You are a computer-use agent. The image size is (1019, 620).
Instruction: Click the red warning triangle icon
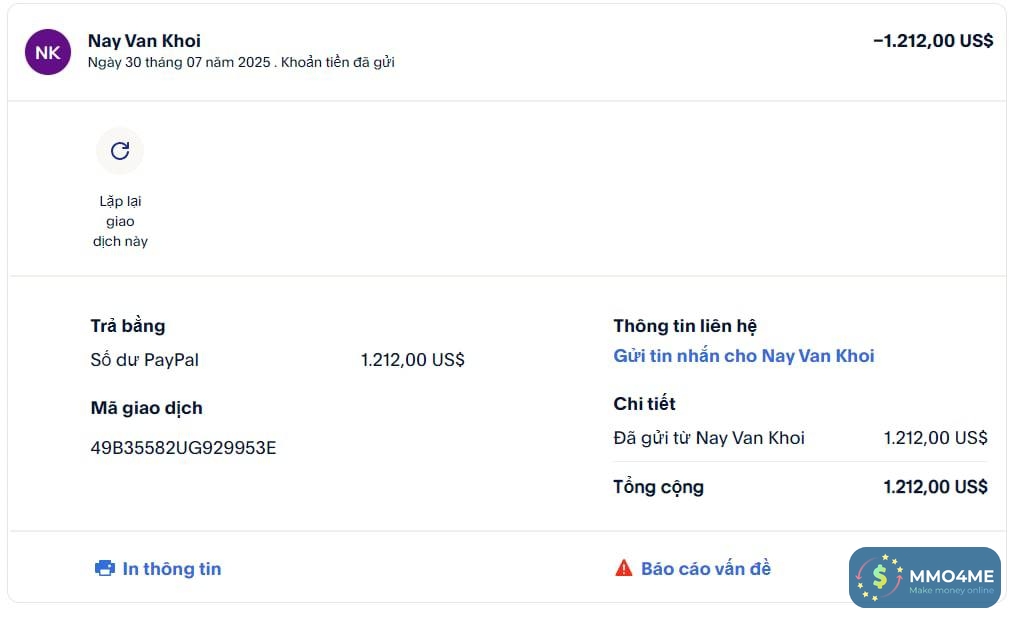624,569
